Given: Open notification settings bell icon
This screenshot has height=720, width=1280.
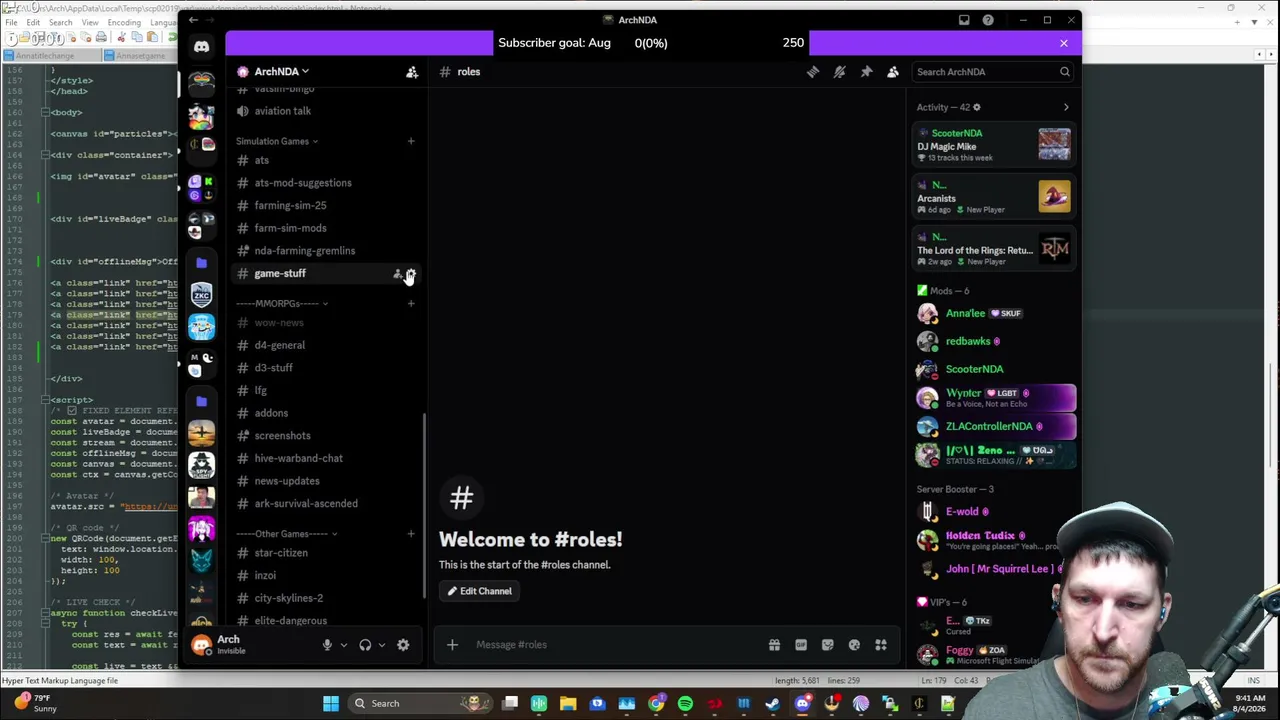Looking at the screenshot, I should tap(840, 72).
